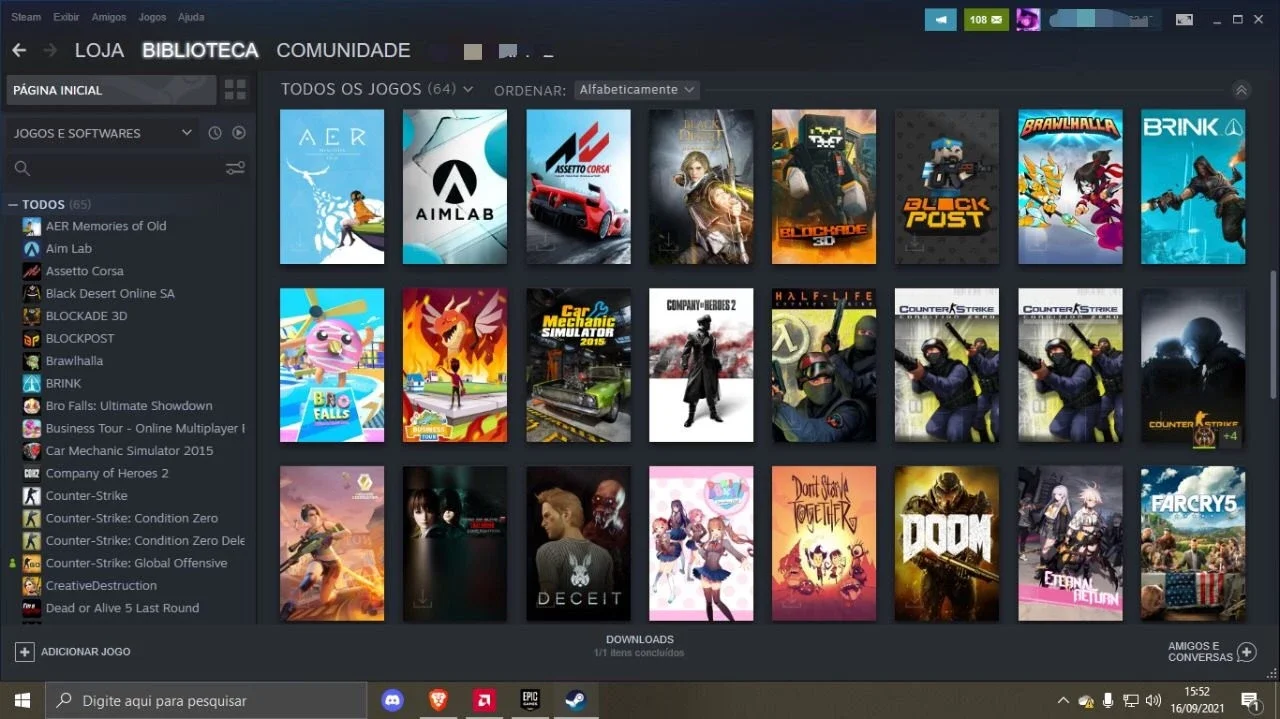Open the Windows notification center icon
Viewport: 1280px width, 719px height.
1249,700
